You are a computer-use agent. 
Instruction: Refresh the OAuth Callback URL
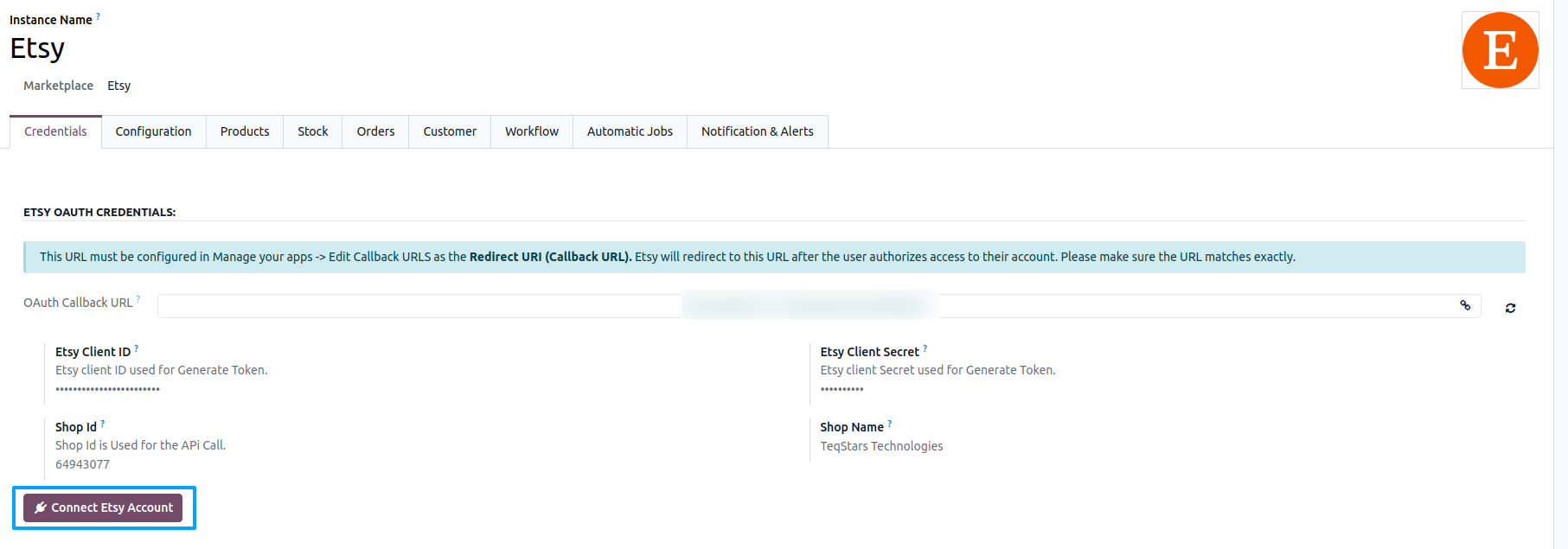coord(1510,308)
